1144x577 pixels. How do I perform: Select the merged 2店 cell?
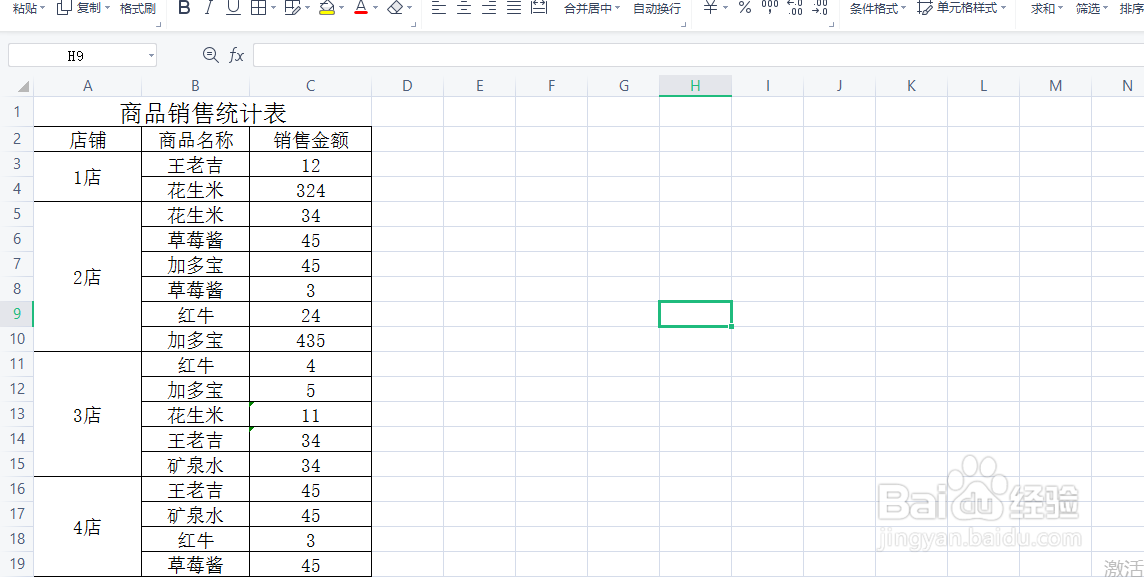point(88,276)
